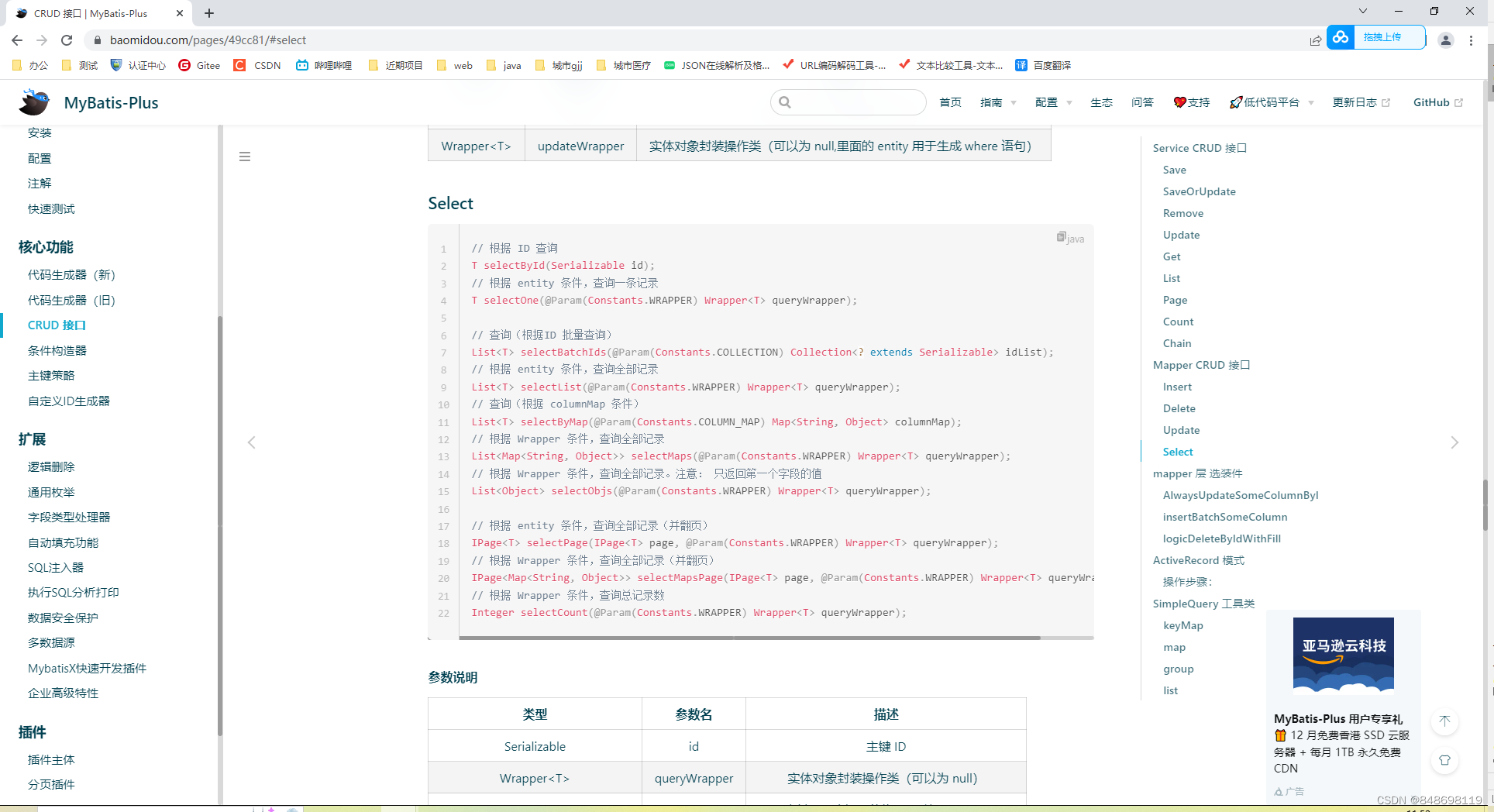Open 生态 in top navigation
The height and width of the screenshot is (812, 1494).
tap(1101, 102)
